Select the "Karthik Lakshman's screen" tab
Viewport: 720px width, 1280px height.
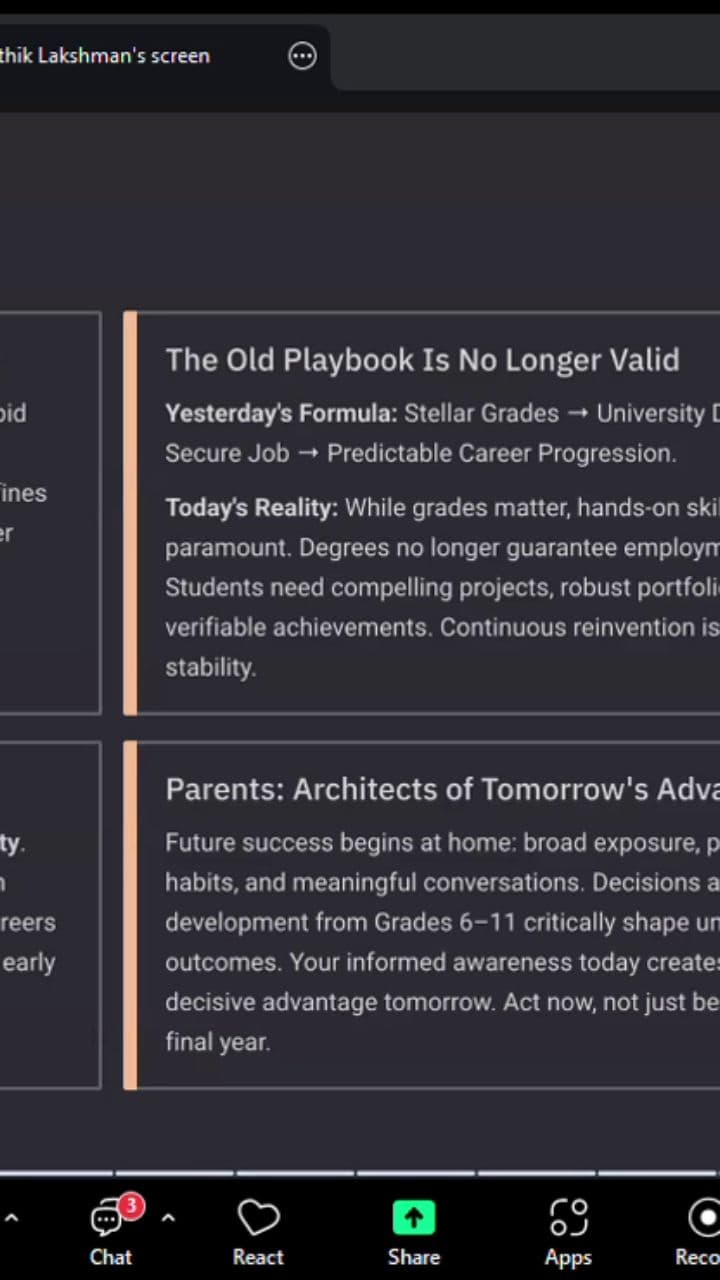(105, 56)
